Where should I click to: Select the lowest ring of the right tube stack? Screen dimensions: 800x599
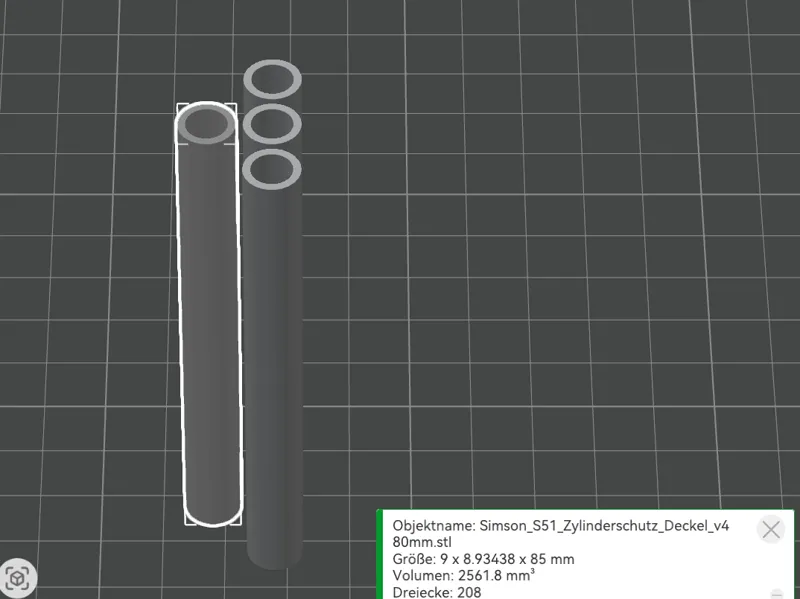(x=272, y=169)
